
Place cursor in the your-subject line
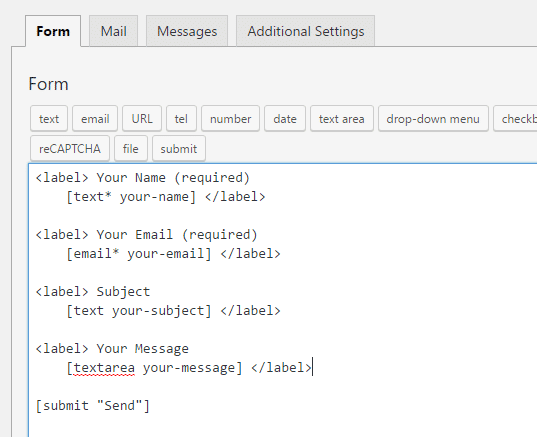173,311
